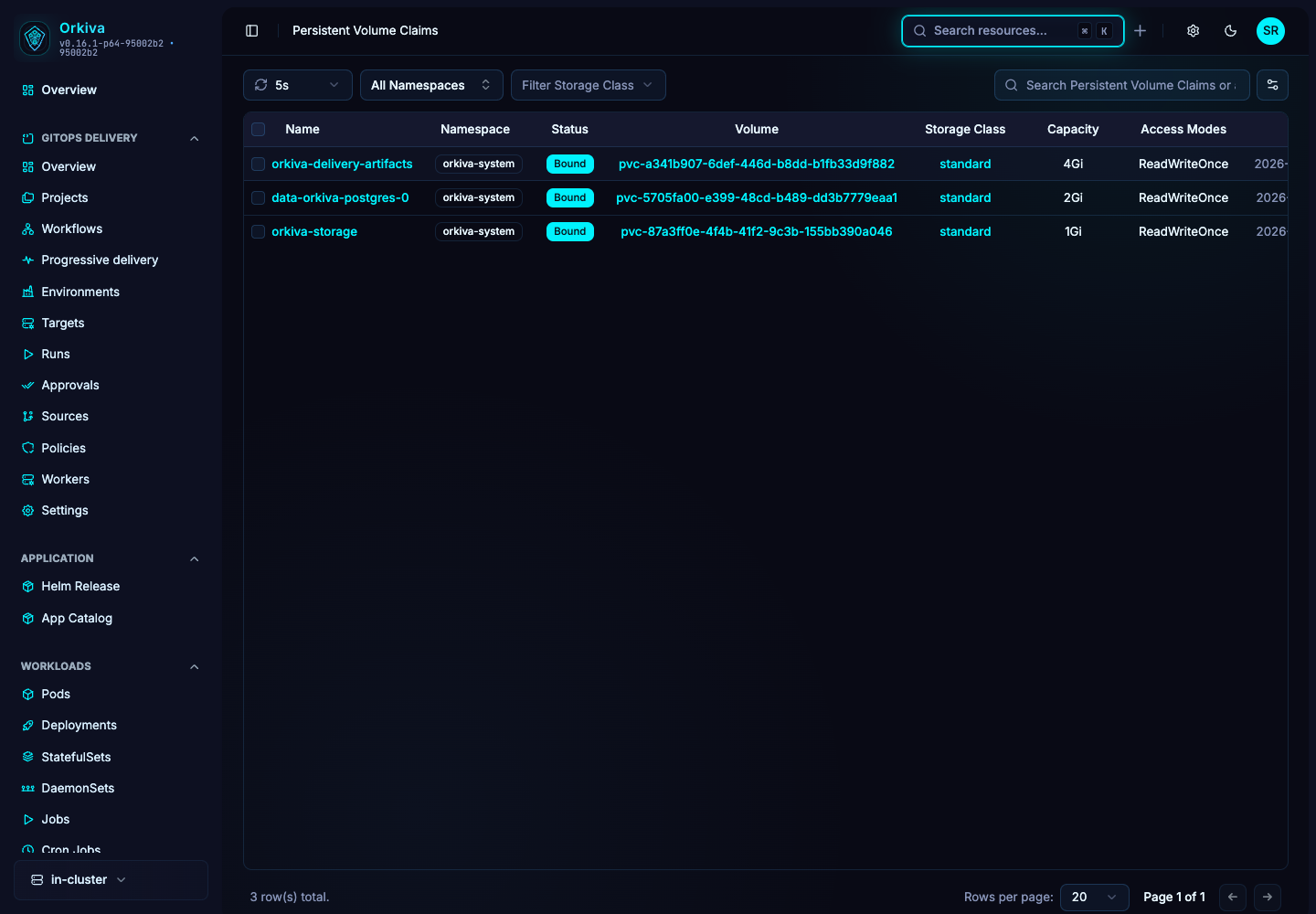Sort by the Capacity column header
The height and width of the screenshot is (914, 1316).
click(1073, 129)
